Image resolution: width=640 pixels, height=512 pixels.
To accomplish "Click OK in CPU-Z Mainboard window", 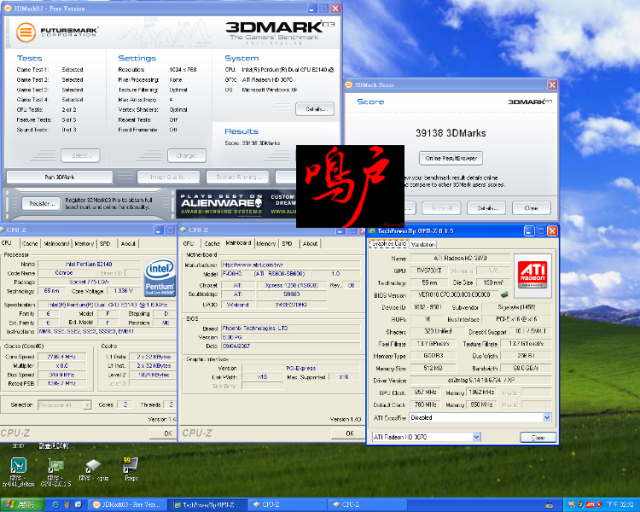I will coord(349,433).
